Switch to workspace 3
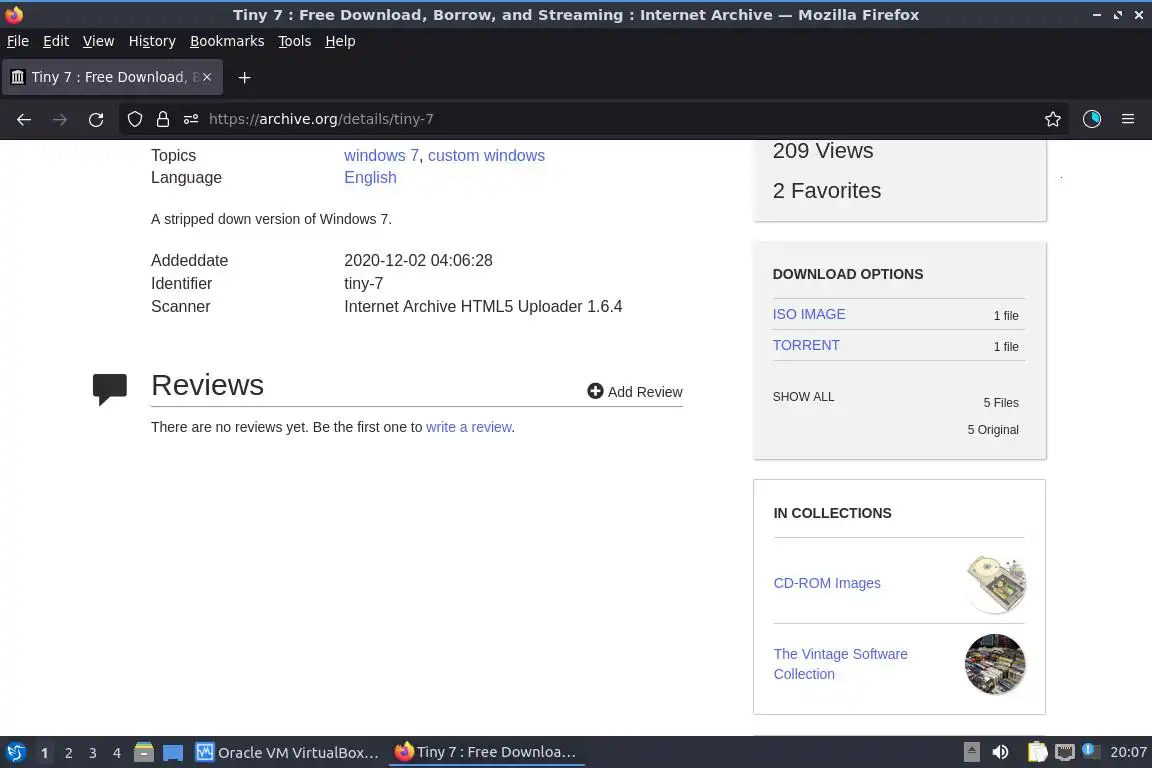Screen dimensions: 1152x768 click(x=93, y=753)
